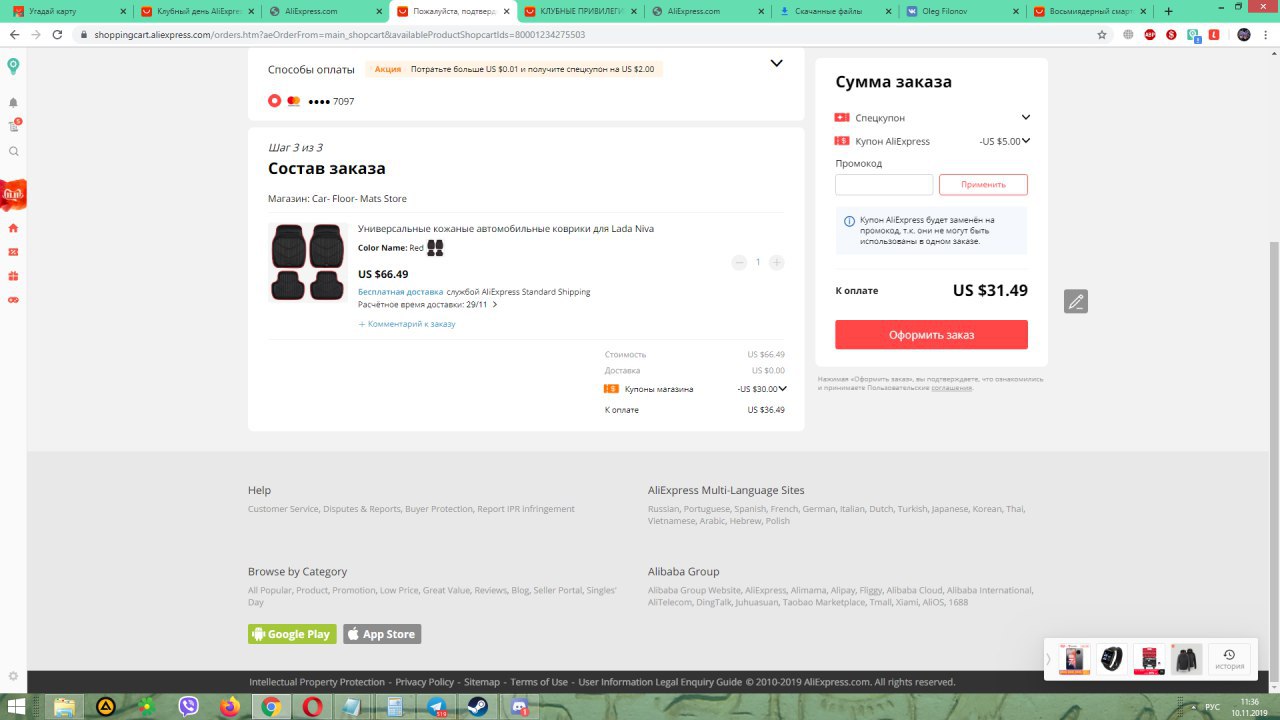Open the Пользовательские соглашения link
This screenshot has width=1280, height=720.
(951, 387)
